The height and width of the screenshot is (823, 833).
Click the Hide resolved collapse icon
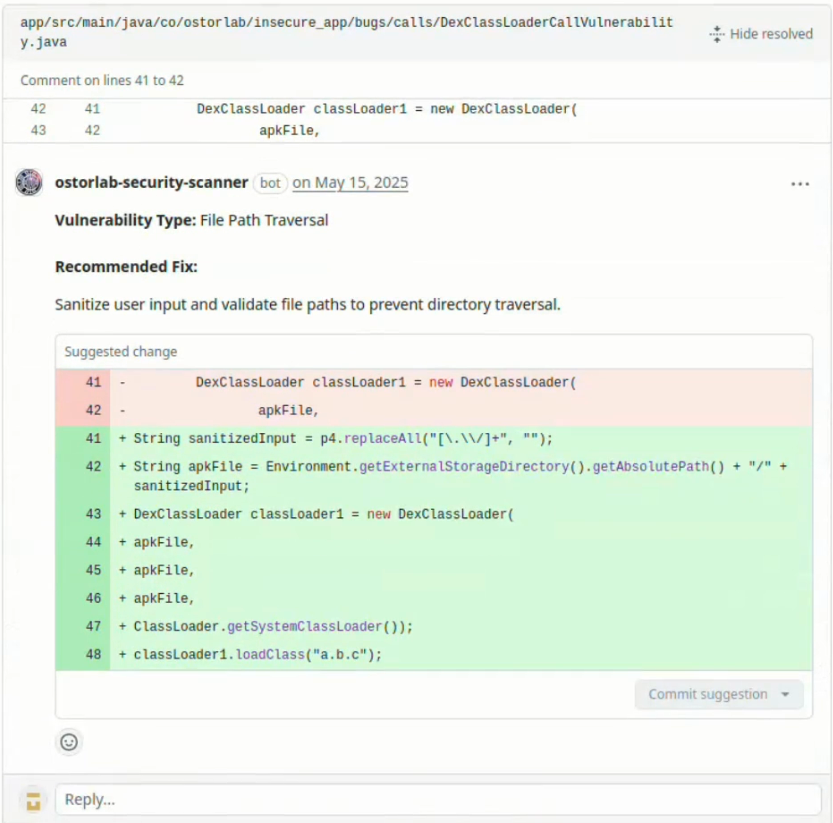pyautogui.click(x=716, y=34)
